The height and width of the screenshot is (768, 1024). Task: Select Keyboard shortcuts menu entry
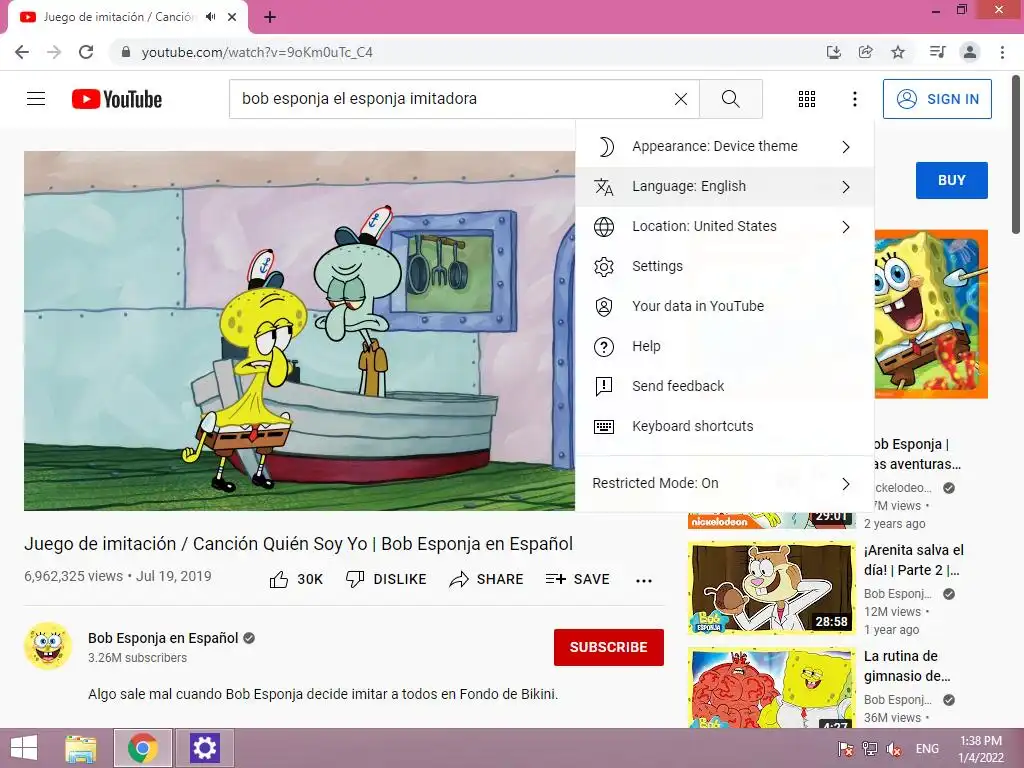point(725,426)
